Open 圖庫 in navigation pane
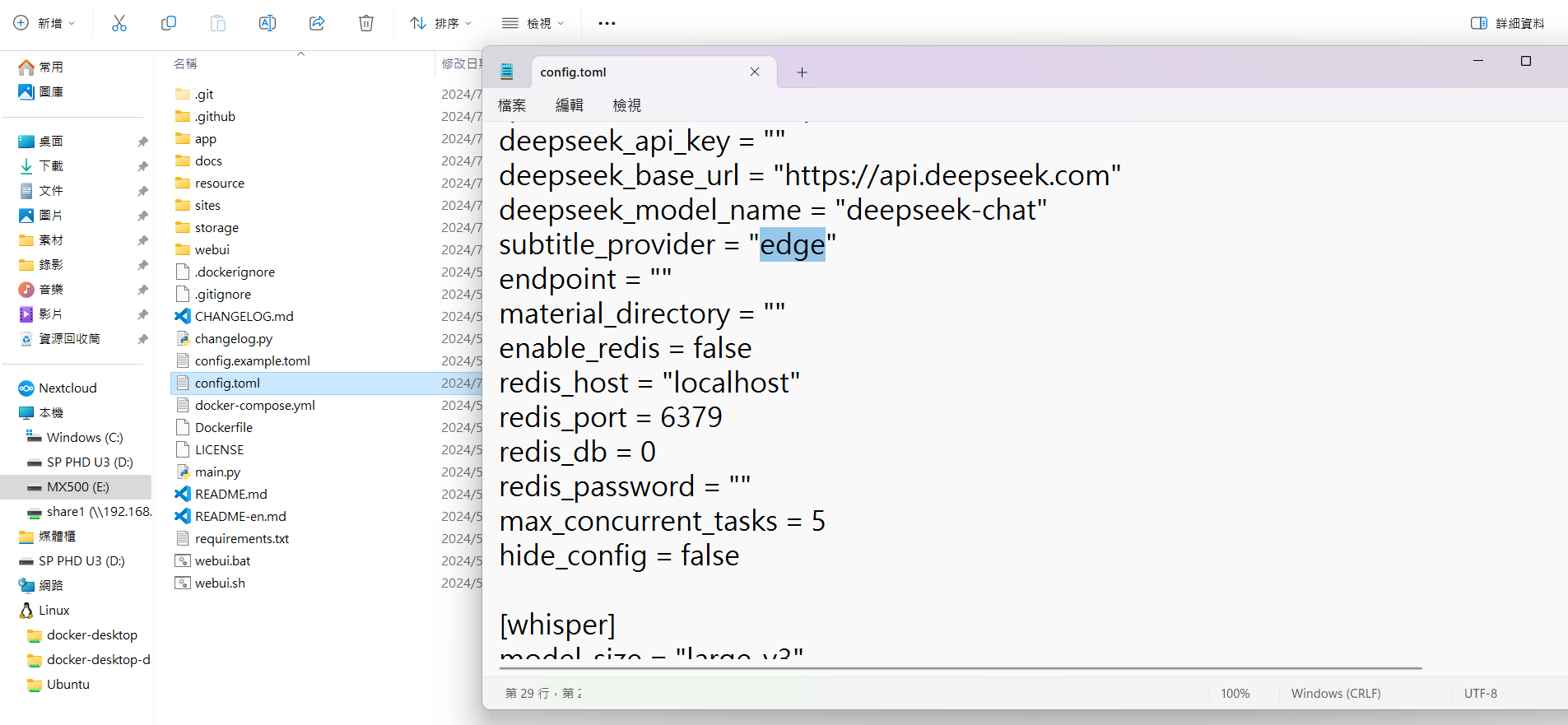Screen dimensions: 1568x725 41,91
